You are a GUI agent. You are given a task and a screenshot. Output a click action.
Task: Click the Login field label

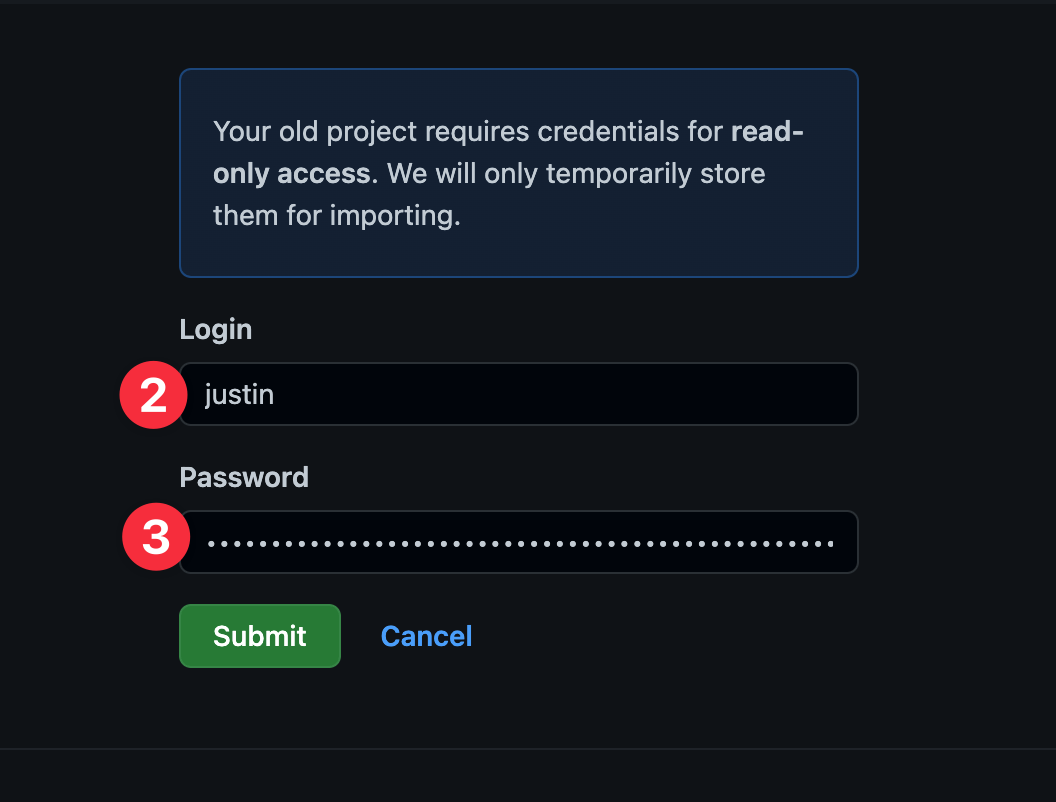pyautogui.click(x=215, y=329)
